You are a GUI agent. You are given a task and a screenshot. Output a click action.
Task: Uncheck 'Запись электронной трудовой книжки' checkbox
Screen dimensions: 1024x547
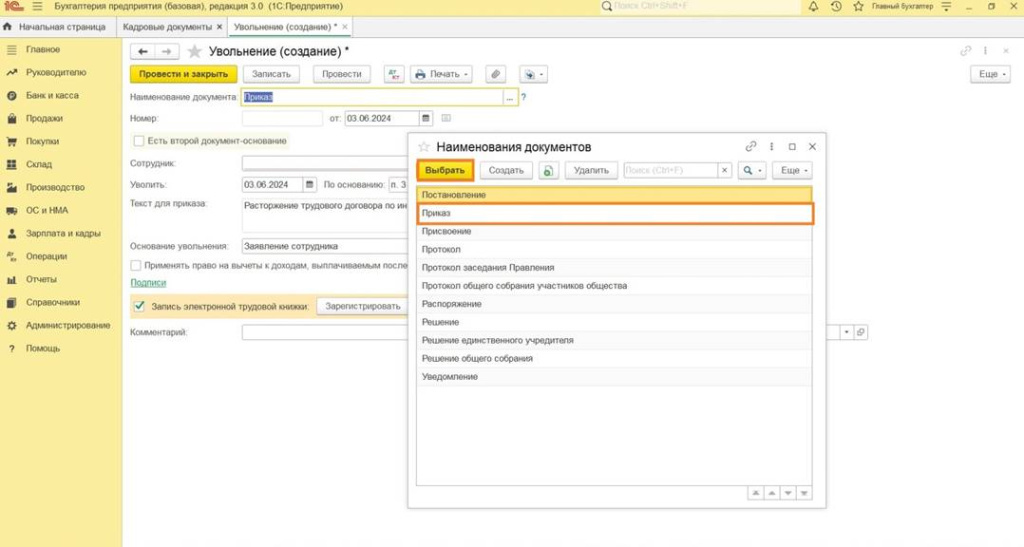(140, 306)
